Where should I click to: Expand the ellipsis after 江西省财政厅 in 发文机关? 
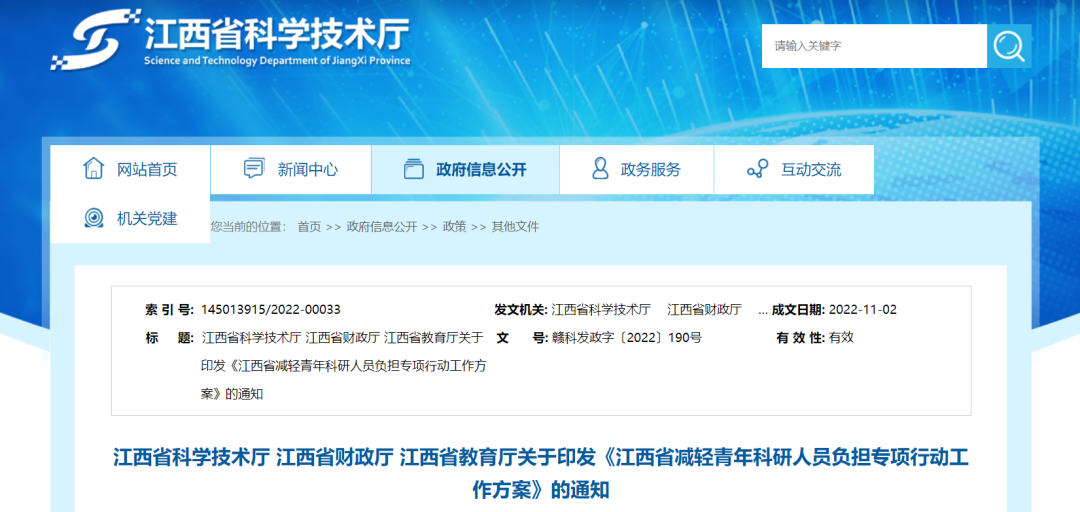pyautogui.click(x=763, y=310)
